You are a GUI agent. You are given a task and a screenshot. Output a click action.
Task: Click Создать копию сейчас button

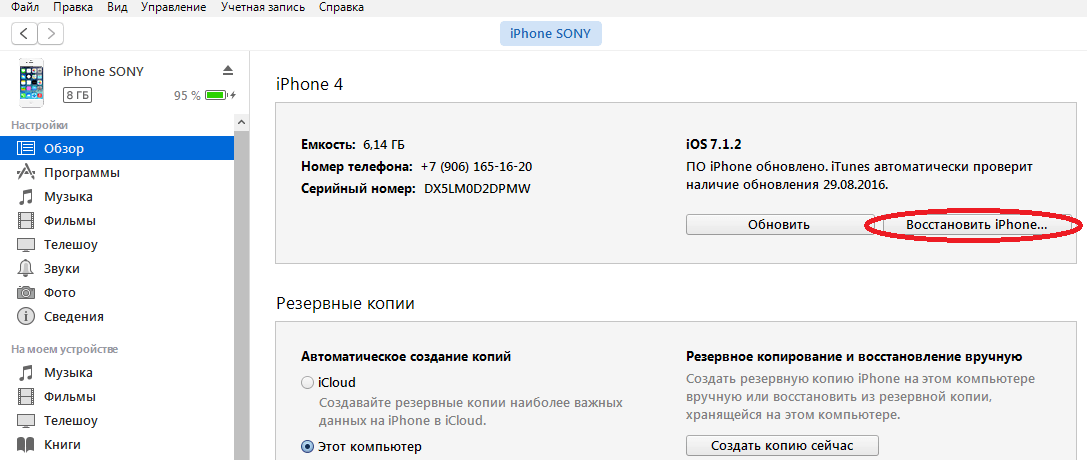782,445
